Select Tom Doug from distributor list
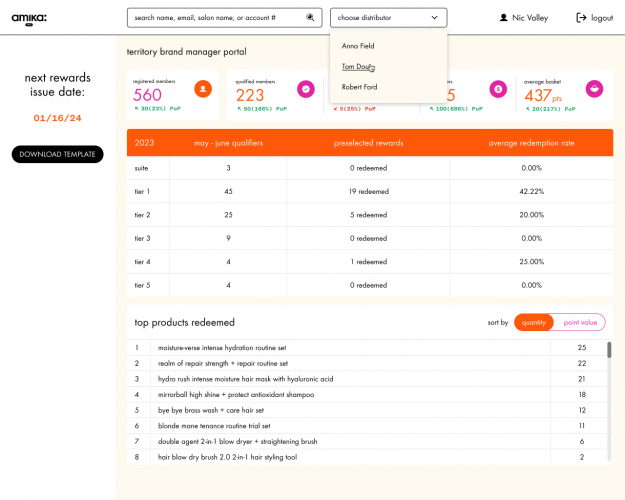The width and height of the screenshot is (625, 500). [x=356, y=67]
